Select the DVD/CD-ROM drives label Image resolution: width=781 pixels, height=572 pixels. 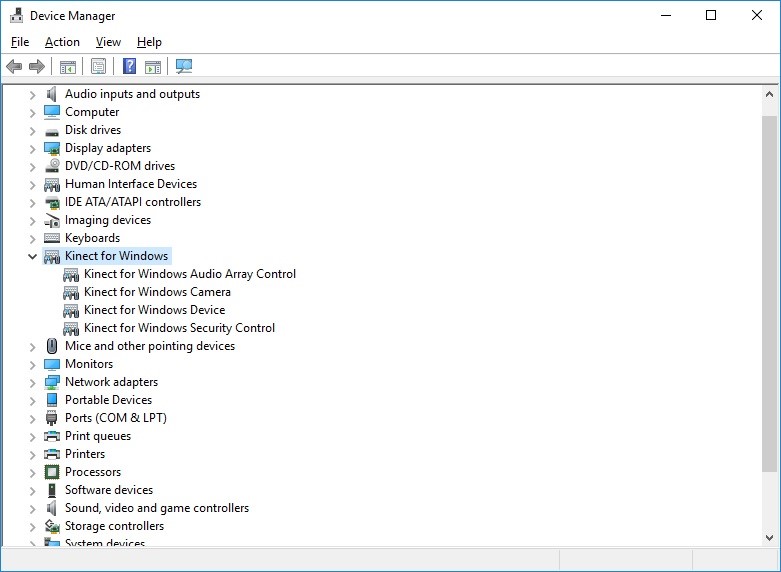120,166
